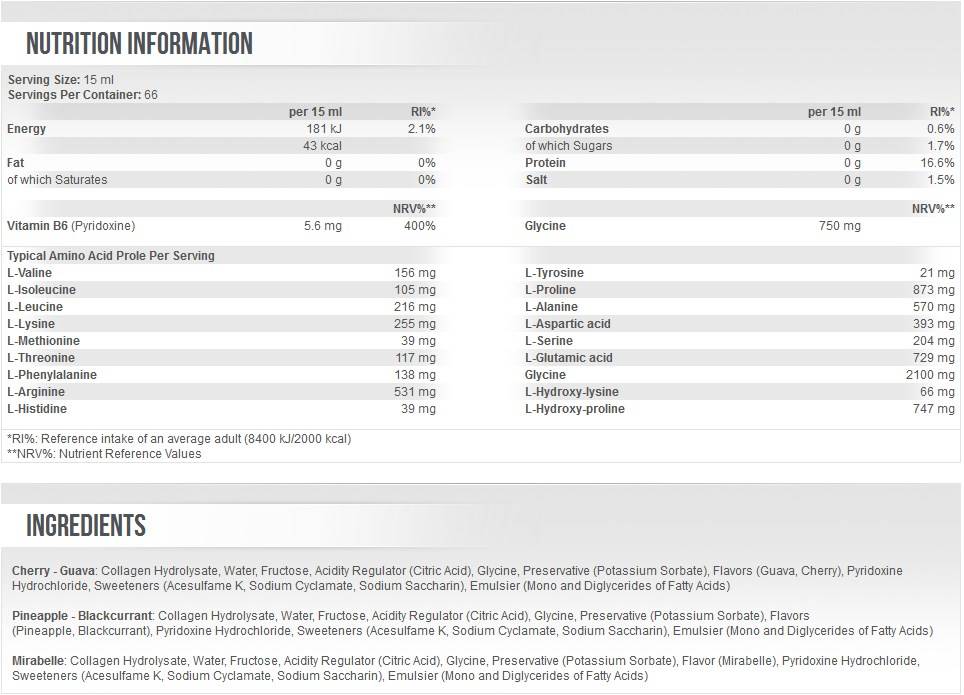Select the Salt row label

(x=536, y=180)
